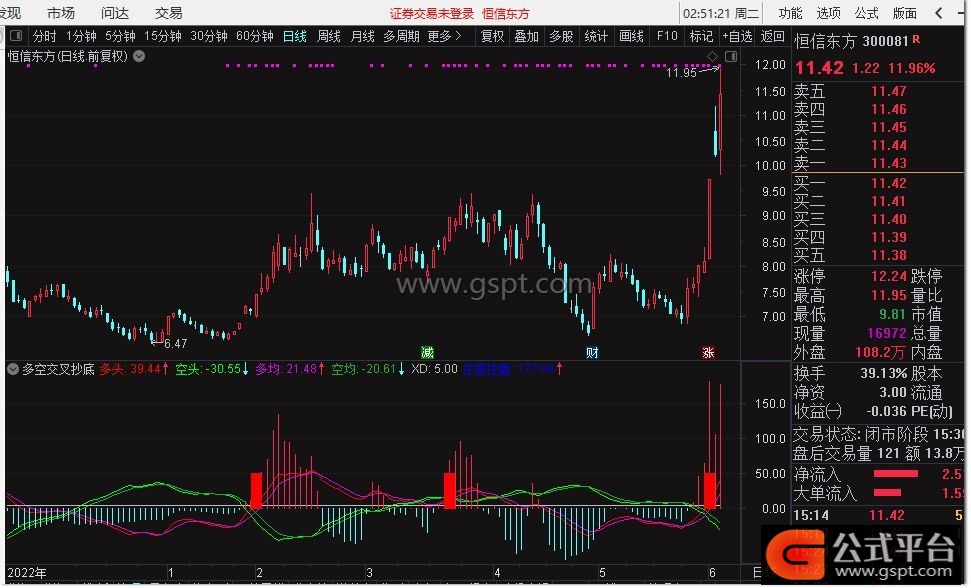This screenshot has height=588, width=971.
Task: Select the 日线 daily period
Action: click(x=295, y=37)
